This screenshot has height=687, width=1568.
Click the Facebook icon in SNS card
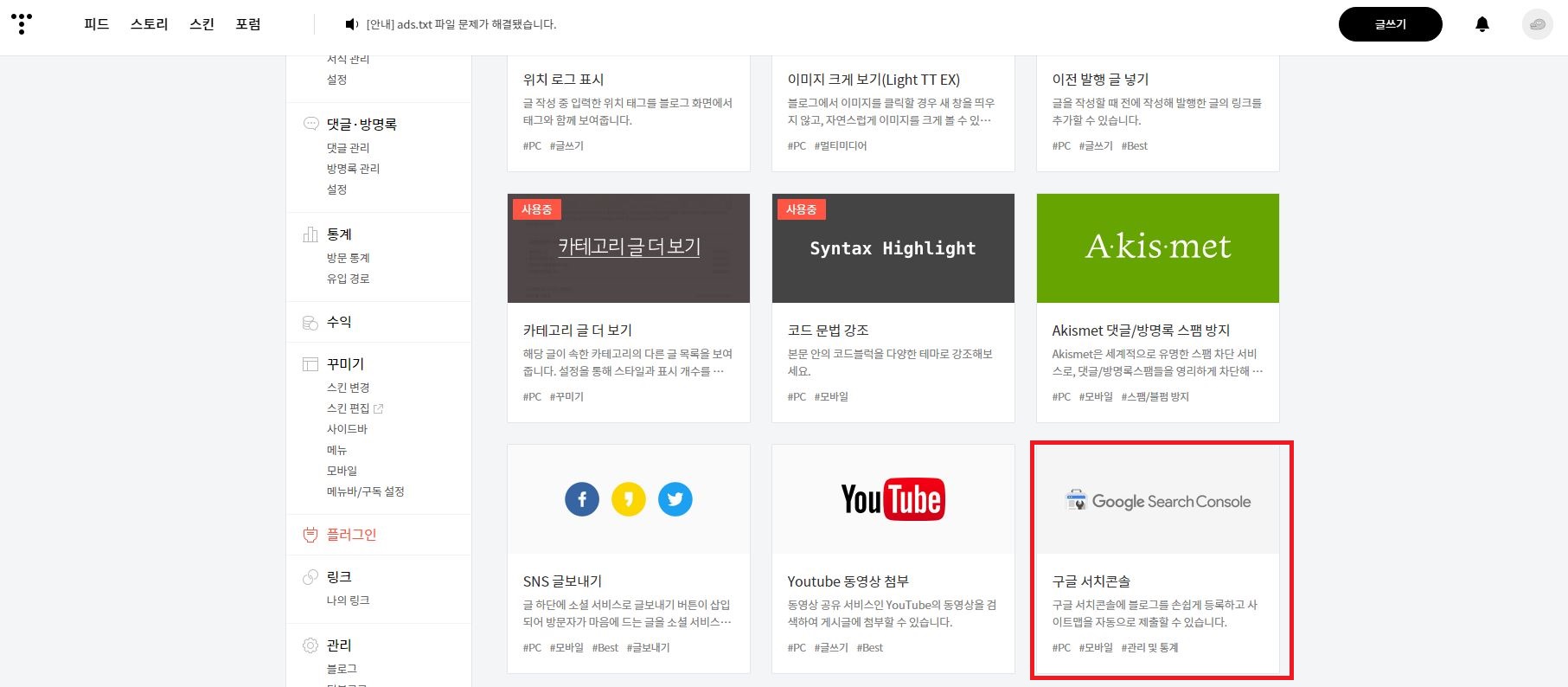(582, 499)
